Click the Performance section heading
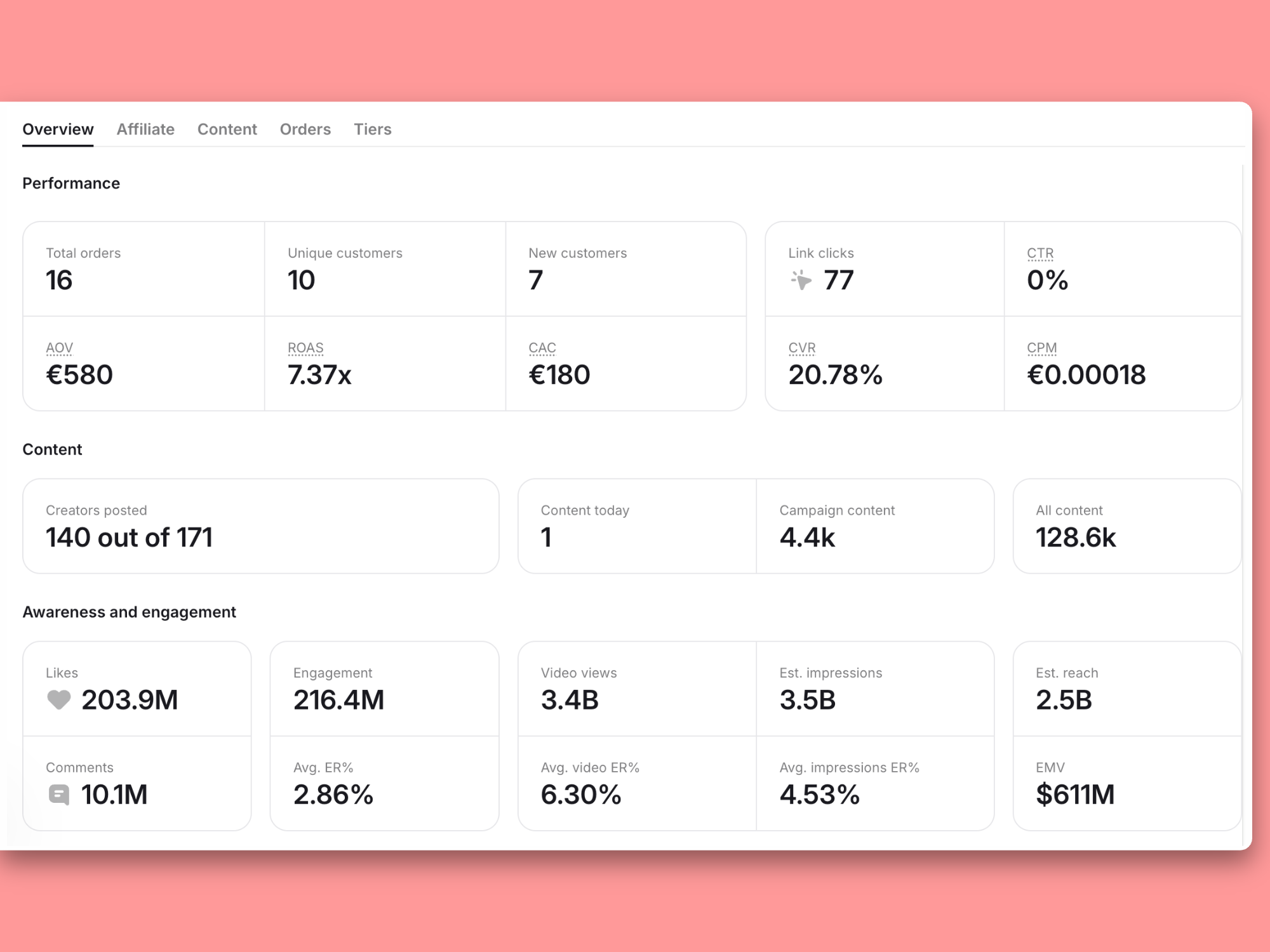1270x952 pixels. click(x=71, y=183)
